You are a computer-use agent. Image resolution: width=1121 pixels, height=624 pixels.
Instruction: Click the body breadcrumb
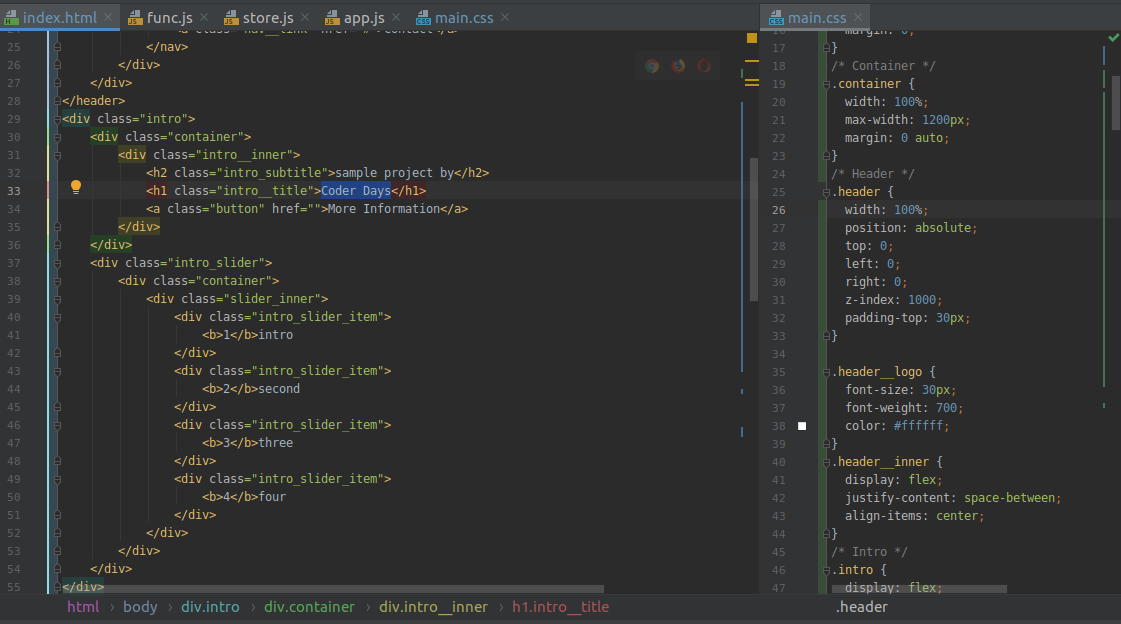pyautogui.click(x=140, y=607)
